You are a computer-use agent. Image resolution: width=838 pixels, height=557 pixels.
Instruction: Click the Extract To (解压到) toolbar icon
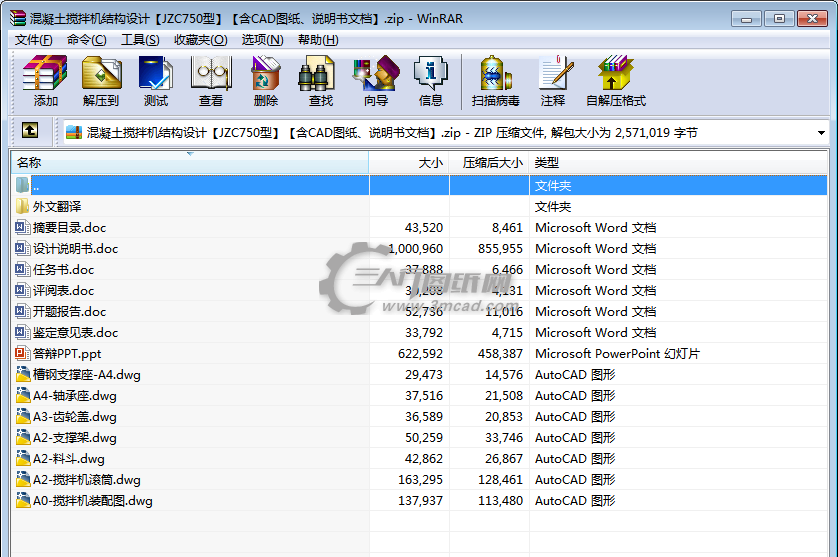[x=101, y=73]
